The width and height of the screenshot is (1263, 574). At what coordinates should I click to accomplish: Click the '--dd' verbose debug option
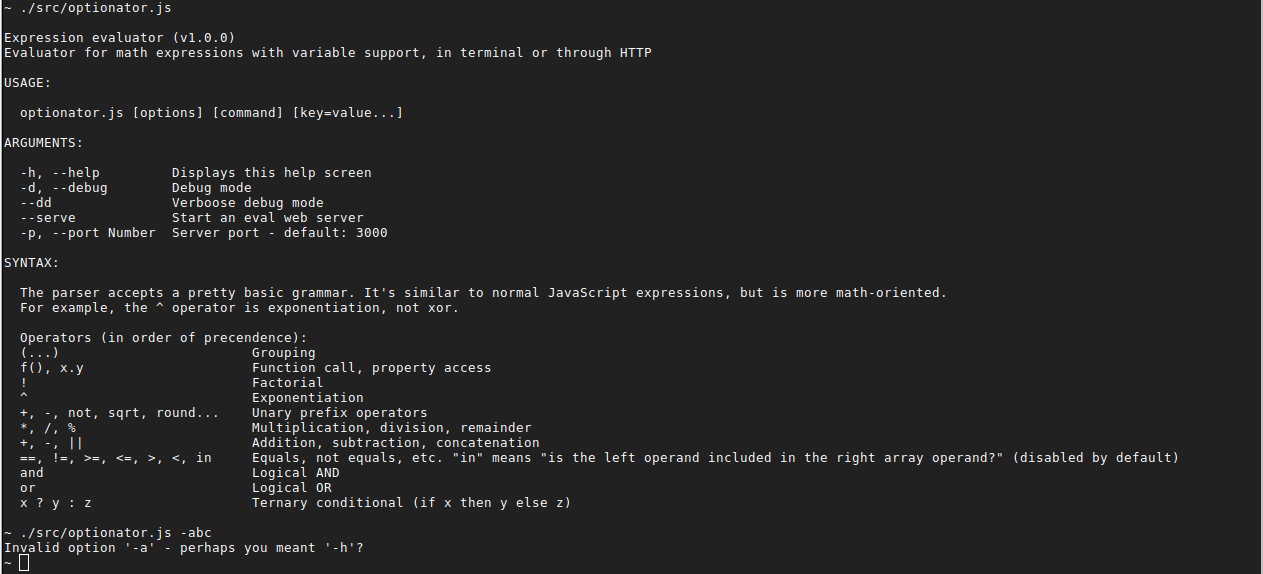coord(36,203)
